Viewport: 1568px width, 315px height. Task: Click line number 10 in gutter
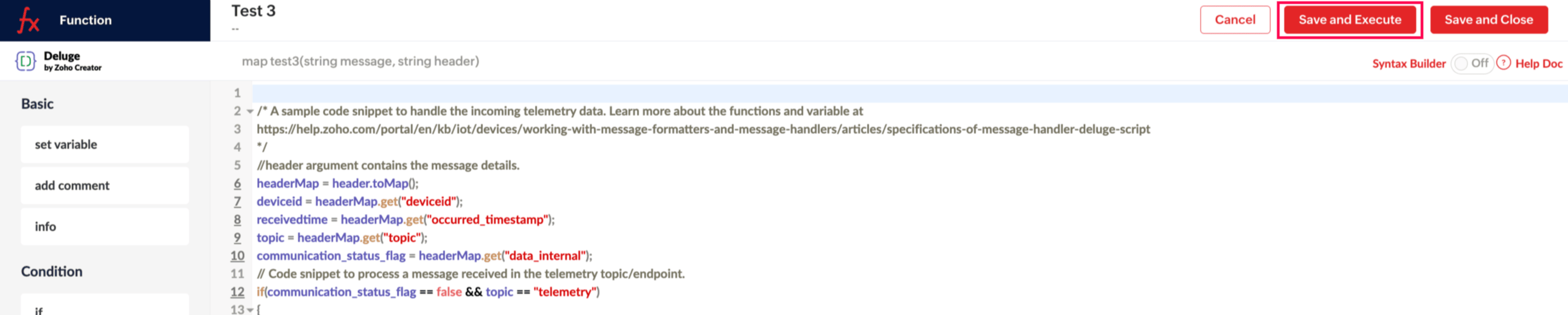[x=237, y=255]
